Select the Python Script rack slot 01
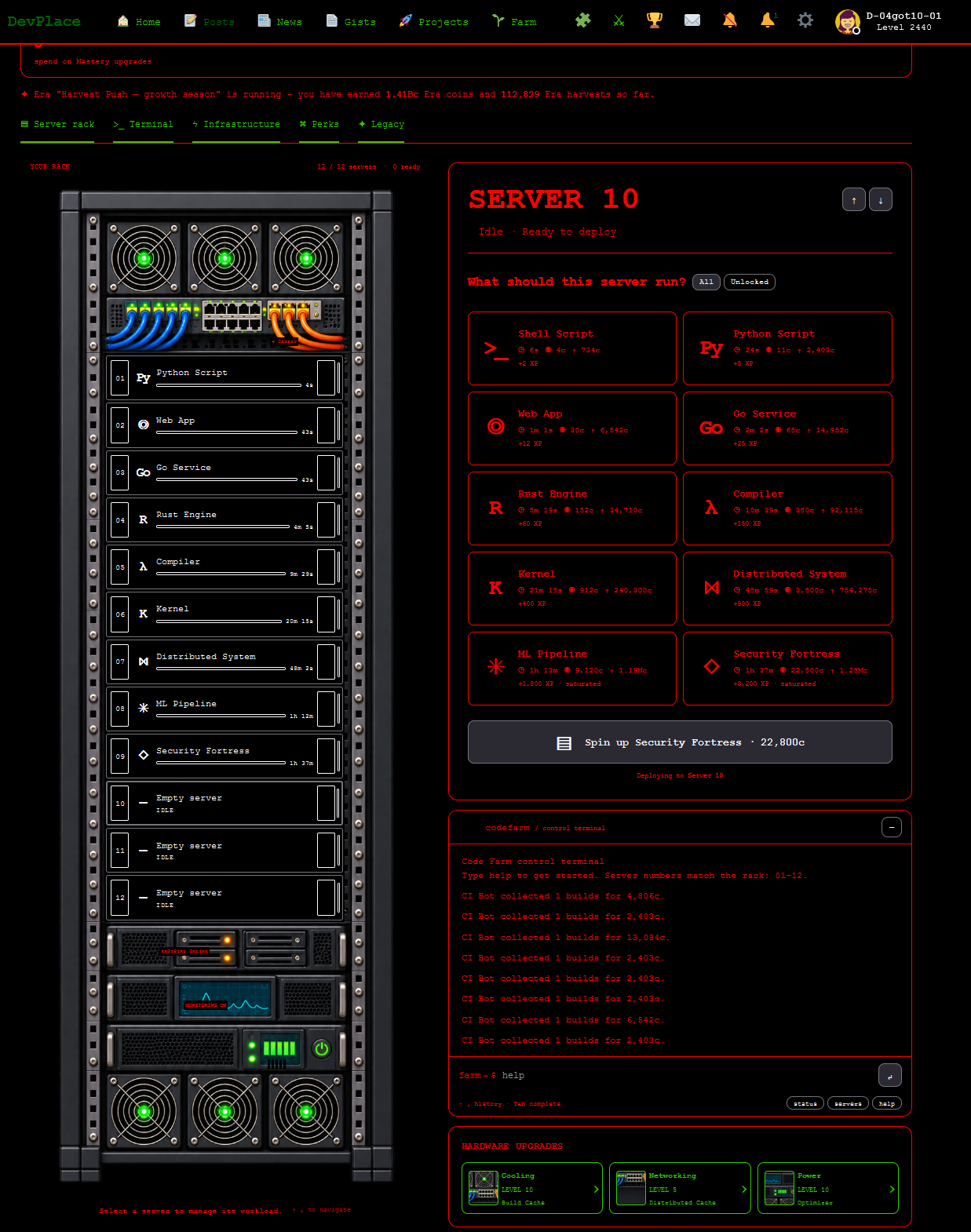Viewport: 971px width, 1232px height. pos(224,377)
